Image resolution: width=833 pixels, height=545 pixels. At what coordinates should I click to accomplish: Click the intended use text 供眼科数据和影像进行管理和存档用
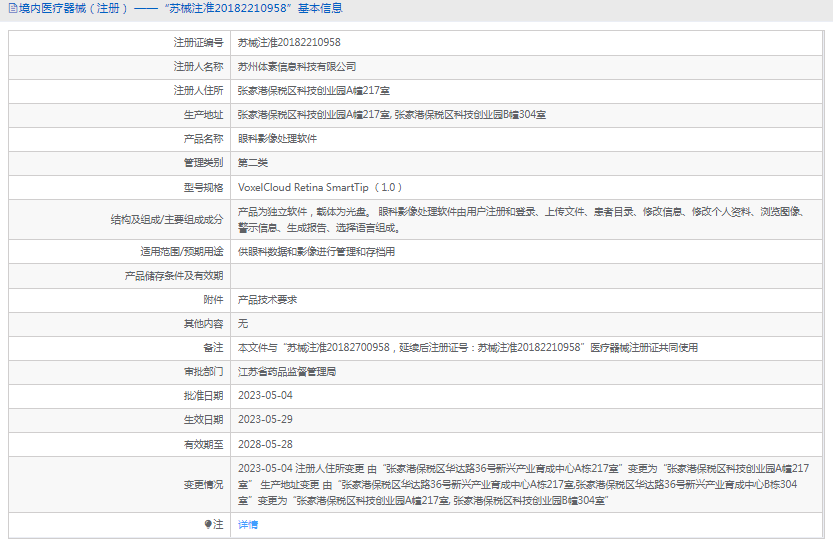coord(316,252)
